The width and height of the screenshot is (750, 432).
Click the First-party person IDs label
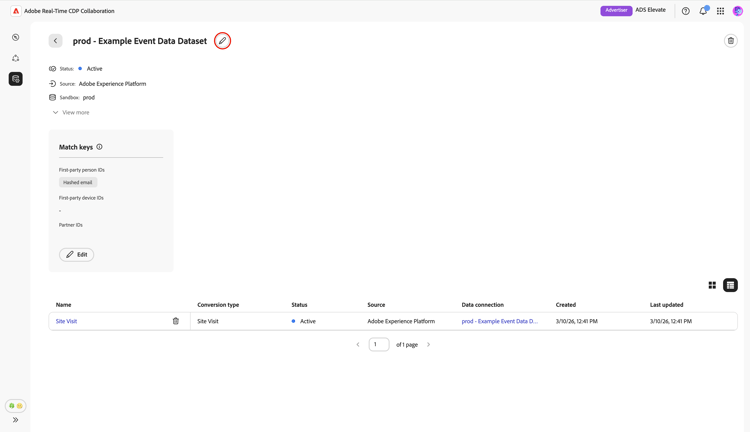tap(82, 170)
